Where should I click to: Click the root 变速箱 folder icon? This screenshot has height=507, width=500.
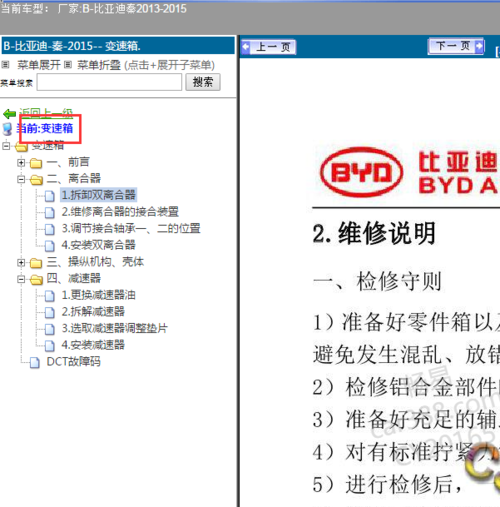point(21,146)
